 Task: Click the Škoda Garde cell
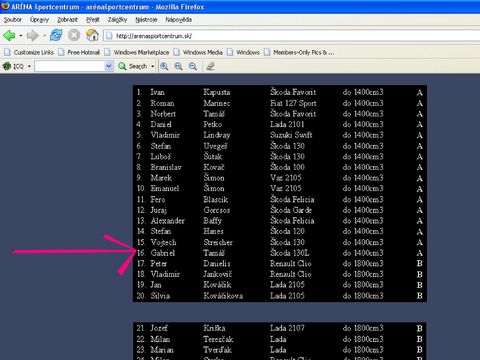[x=291, y=210]
